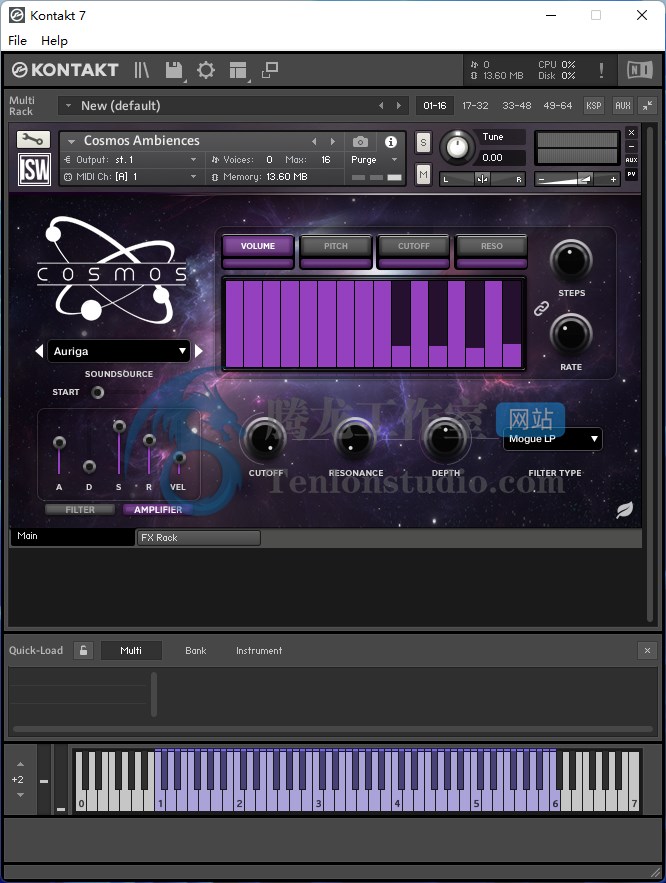The height and width of the screenshot is (883, 666).
Task: Open the Cosmos Ambiences instrument dropdown
Action: tap(71, 141)
